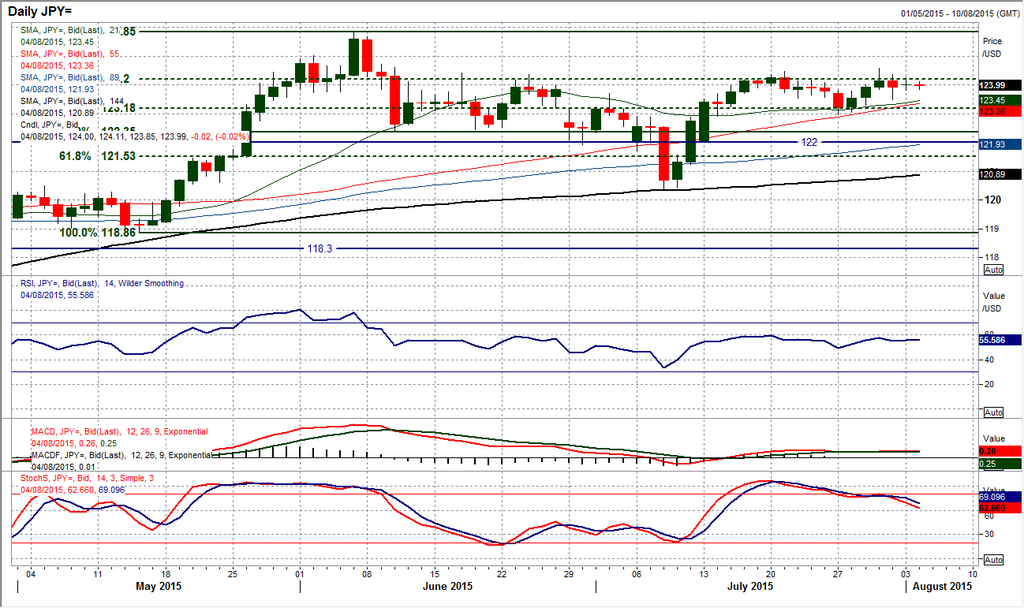Select the last price tag 123.99
Viewport: 1024px width, 608px height.
tap(1000, 86)
